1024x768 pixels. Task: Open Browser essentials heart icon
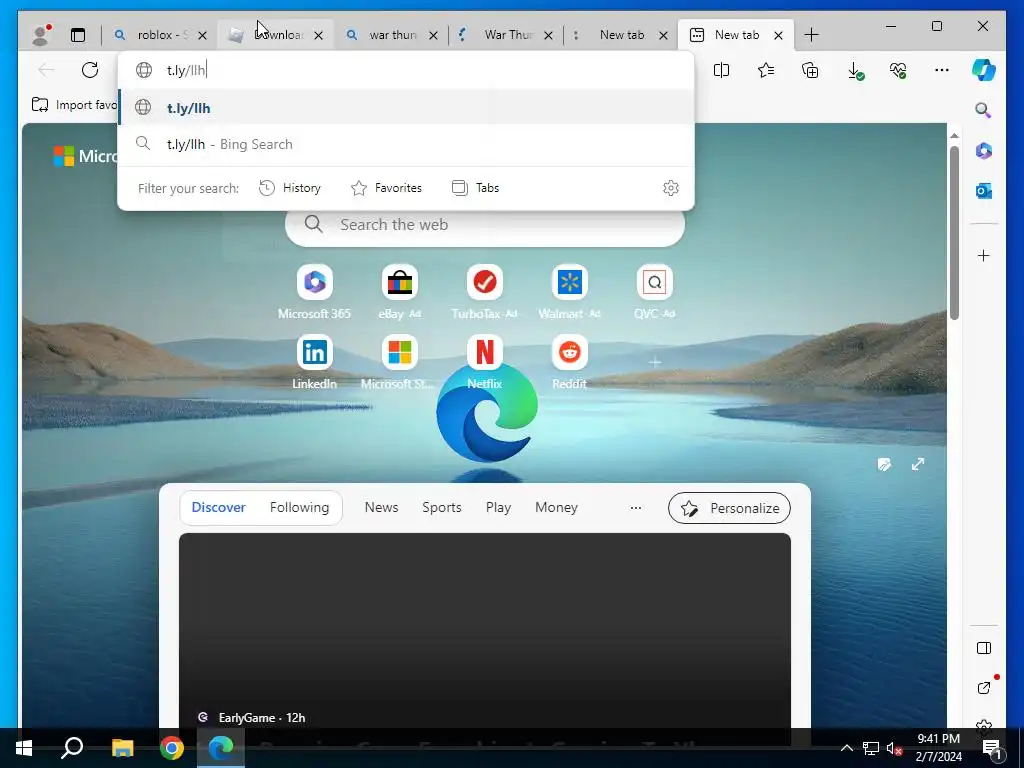(x=899, y=70)
